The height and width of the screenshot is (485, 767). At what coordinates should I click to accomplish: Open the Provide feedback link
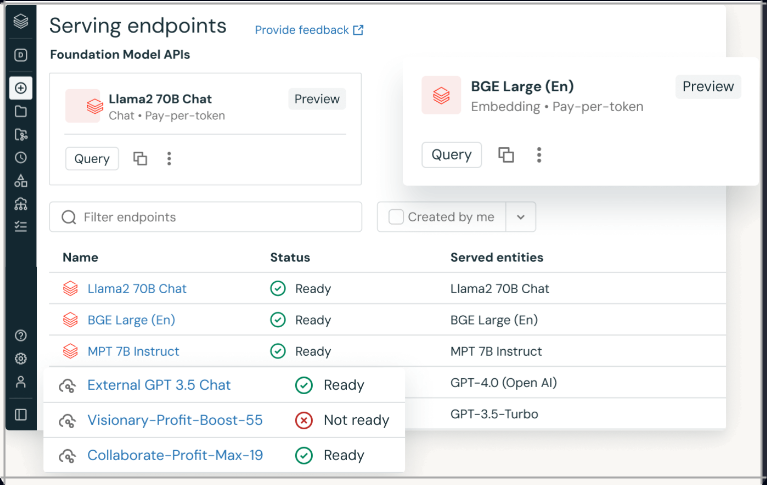[309, 30]
